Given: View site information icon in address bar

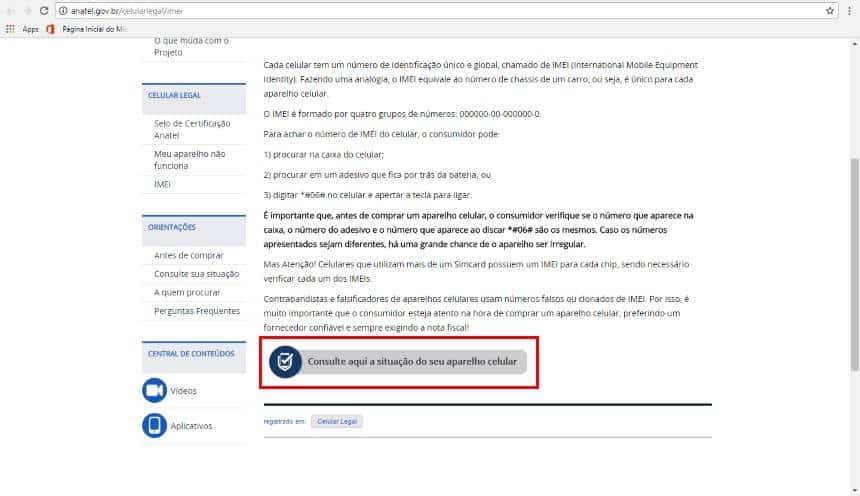Looking at the screenshot, I should click(63, 10).
